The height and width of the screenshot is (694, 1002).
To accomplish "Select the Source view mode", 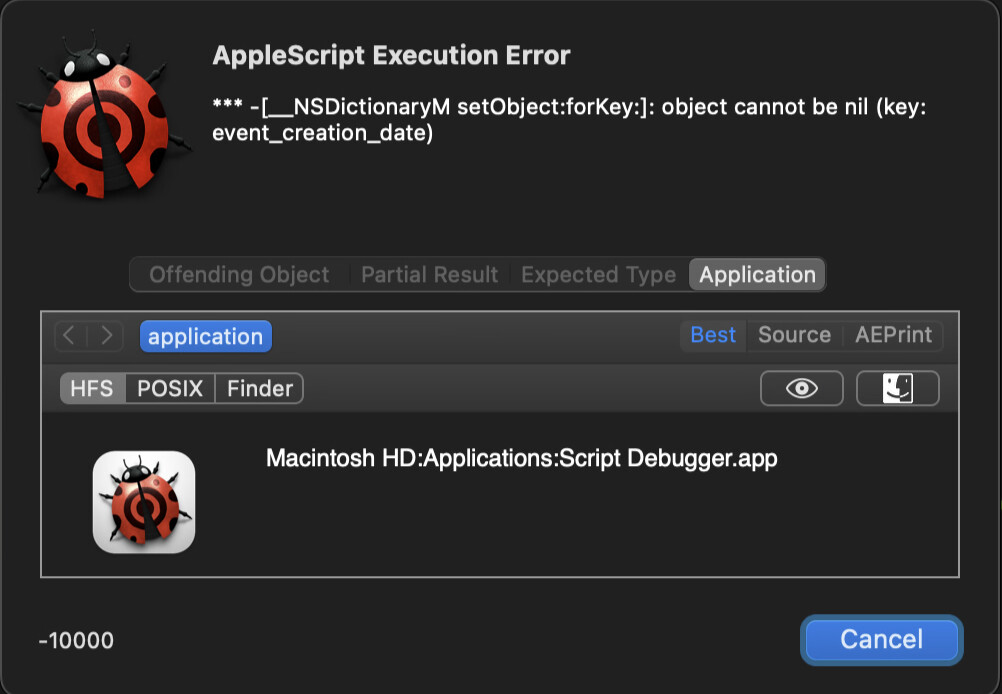I will [x=794, y=335].
